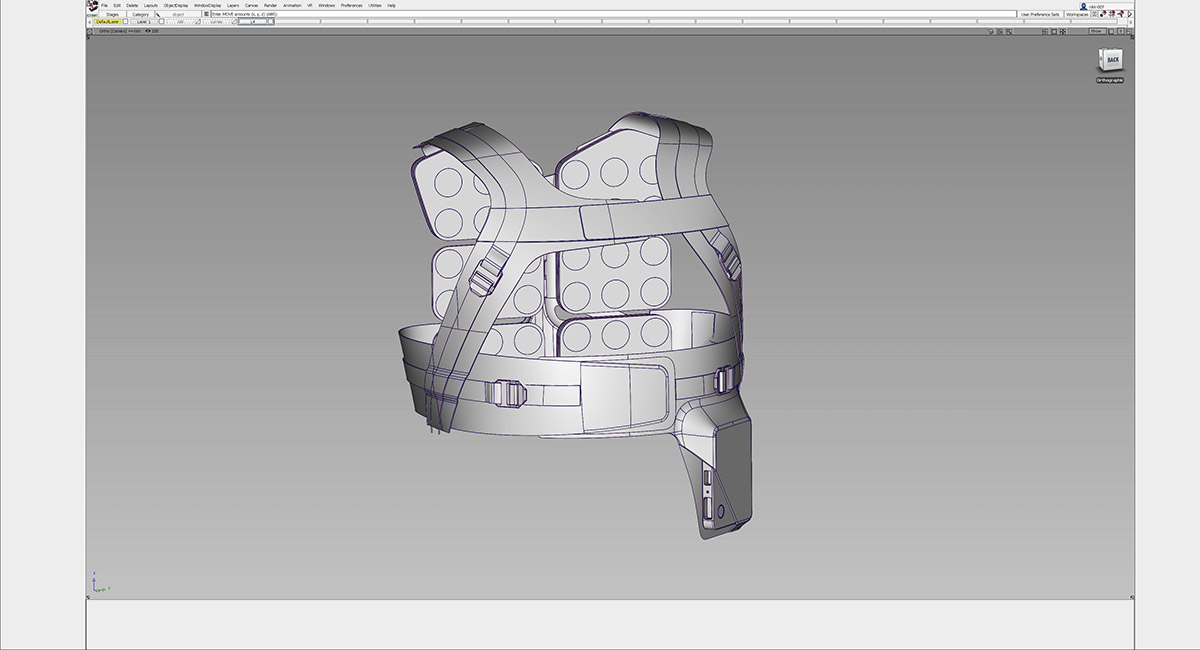Toggle the DefaultLayer visibility checkbox

127,22
